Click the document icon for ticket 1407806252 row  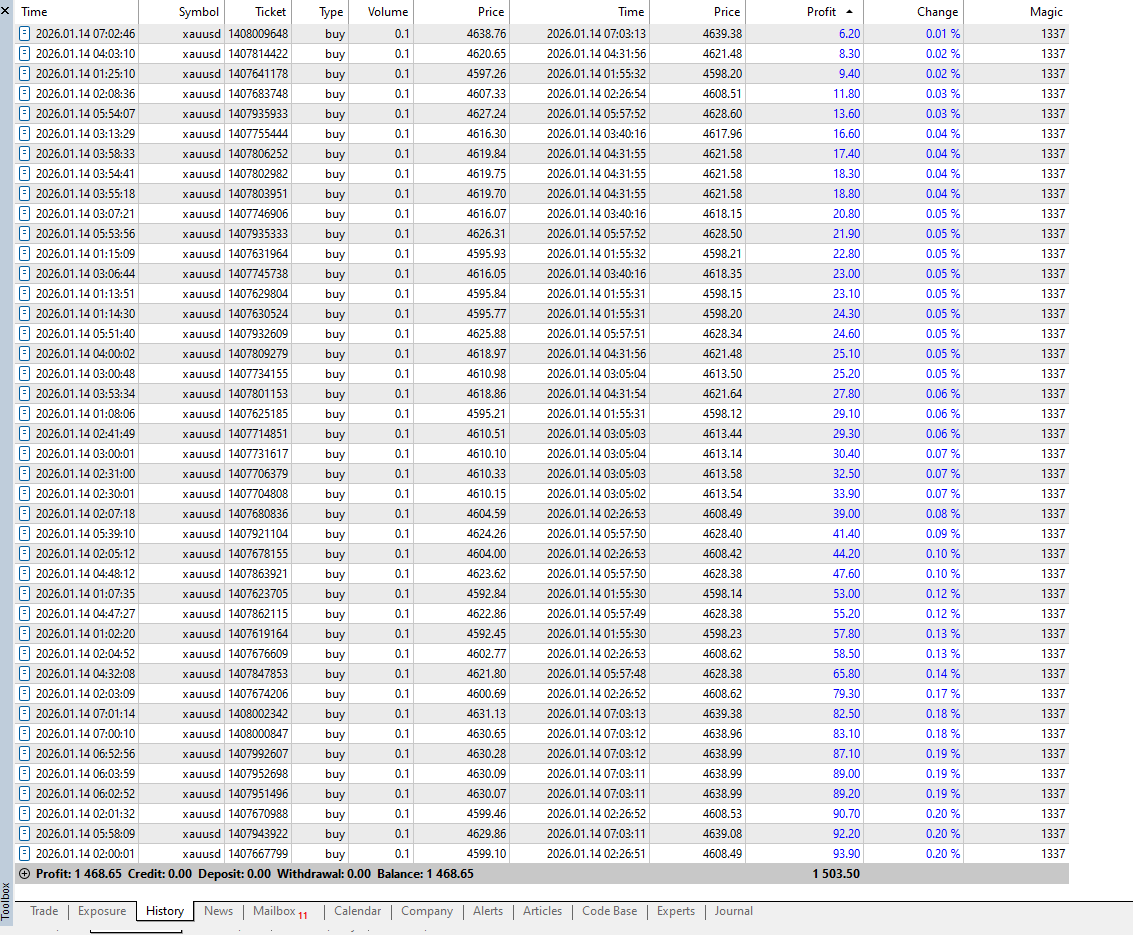[x=25, y=153]
